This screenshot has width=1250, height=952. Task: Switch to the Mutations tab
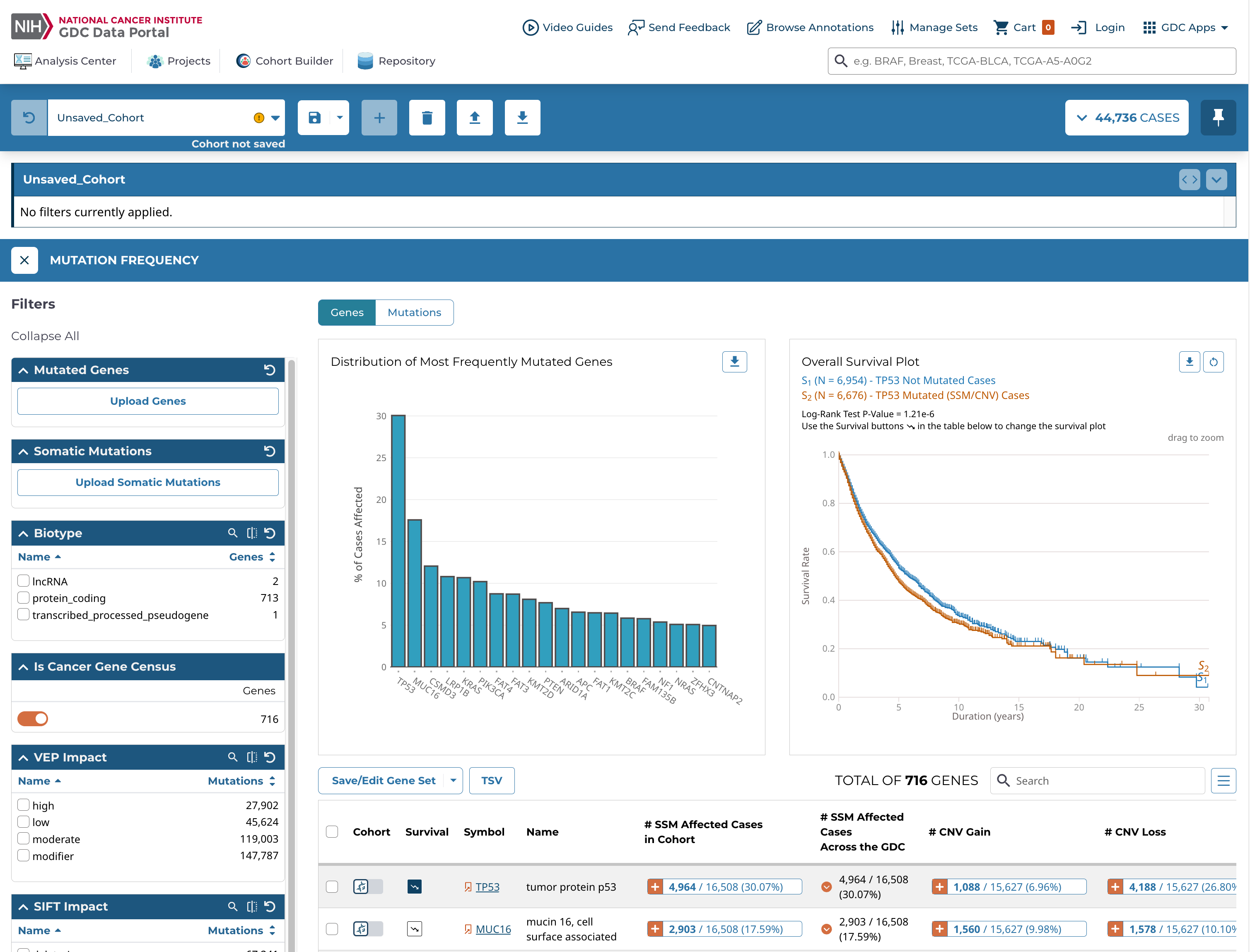point(414,312)
